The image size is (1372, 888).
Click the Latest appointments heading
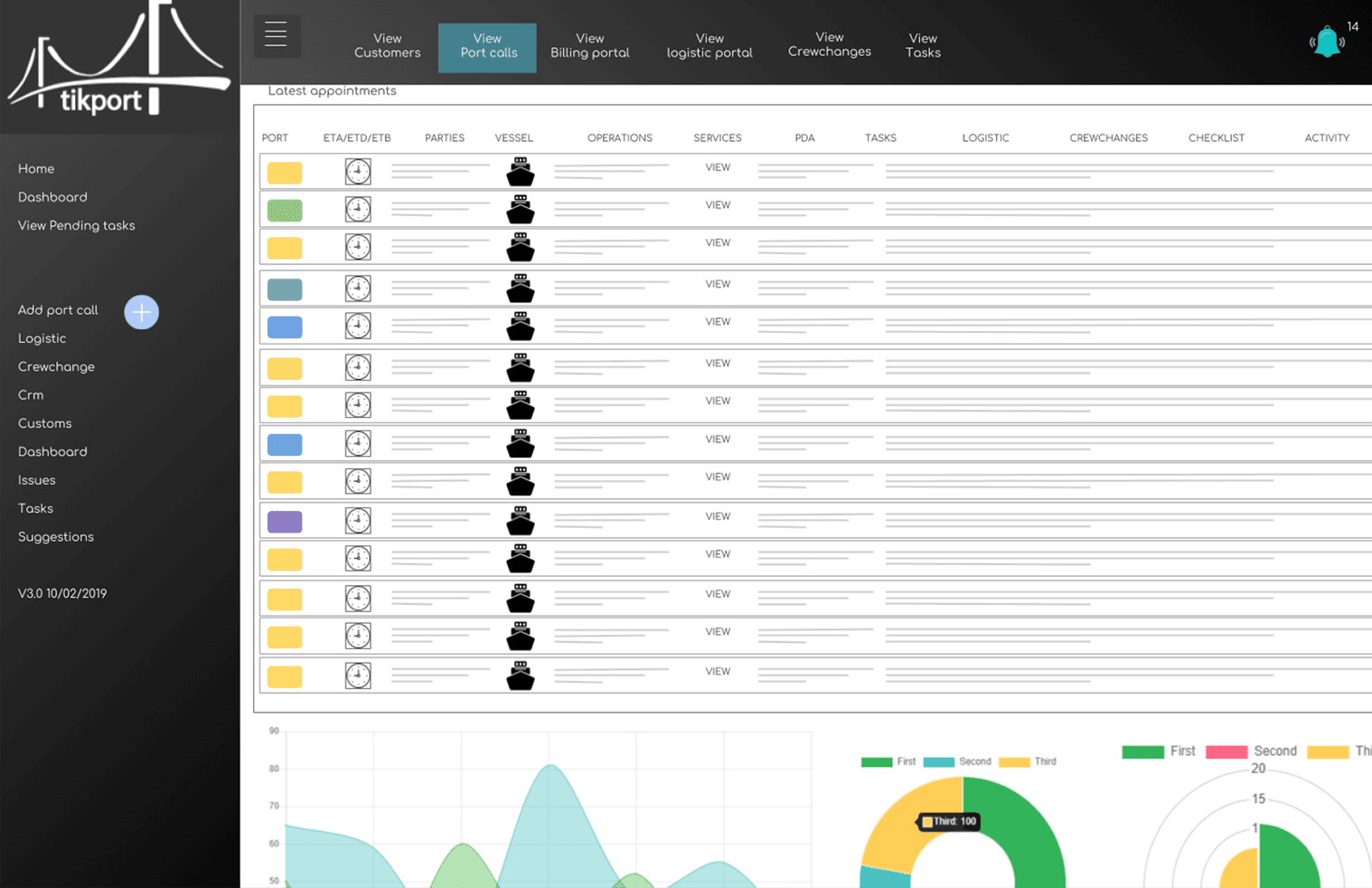pos(332,91)
